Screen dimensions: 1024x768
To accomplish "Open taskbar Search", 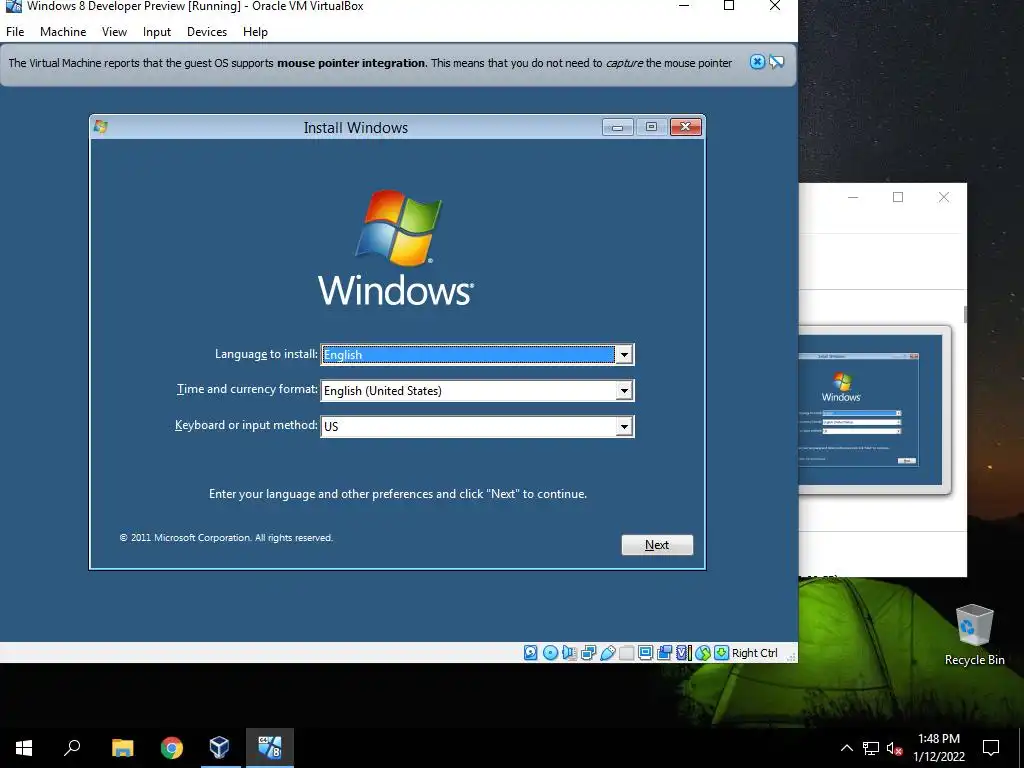I will click(72, 748).
